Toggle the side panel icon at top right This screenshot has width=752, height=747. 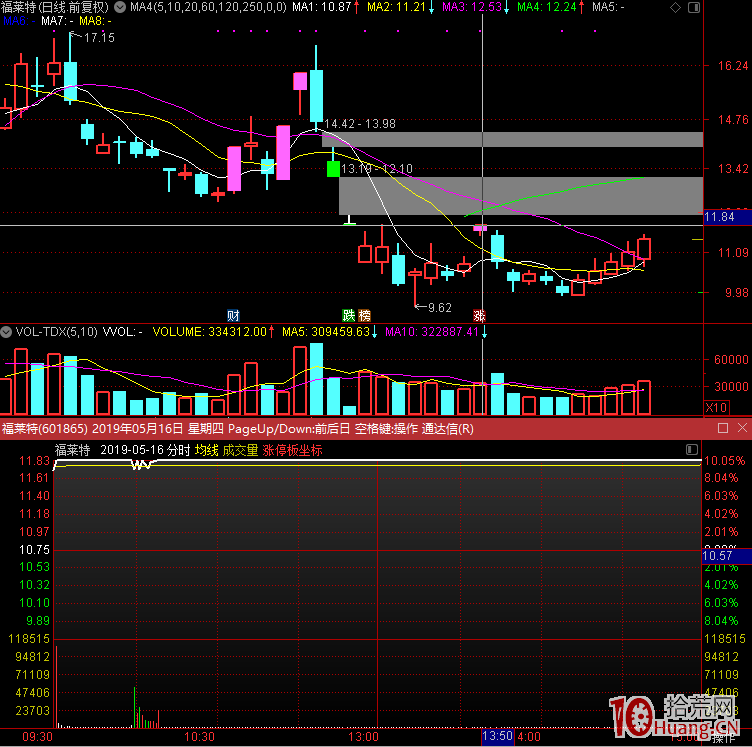tap(693, 7)
